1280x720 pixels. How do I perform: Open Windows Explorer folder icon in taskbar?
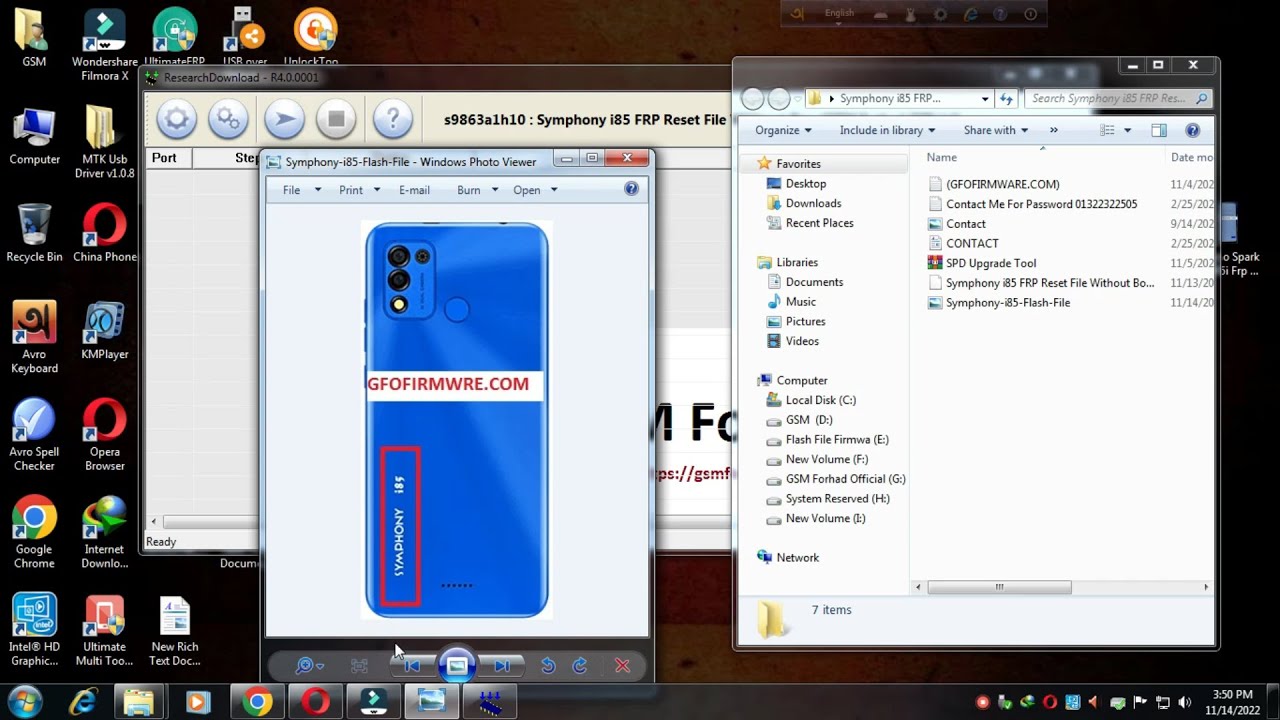click(138, 703)
